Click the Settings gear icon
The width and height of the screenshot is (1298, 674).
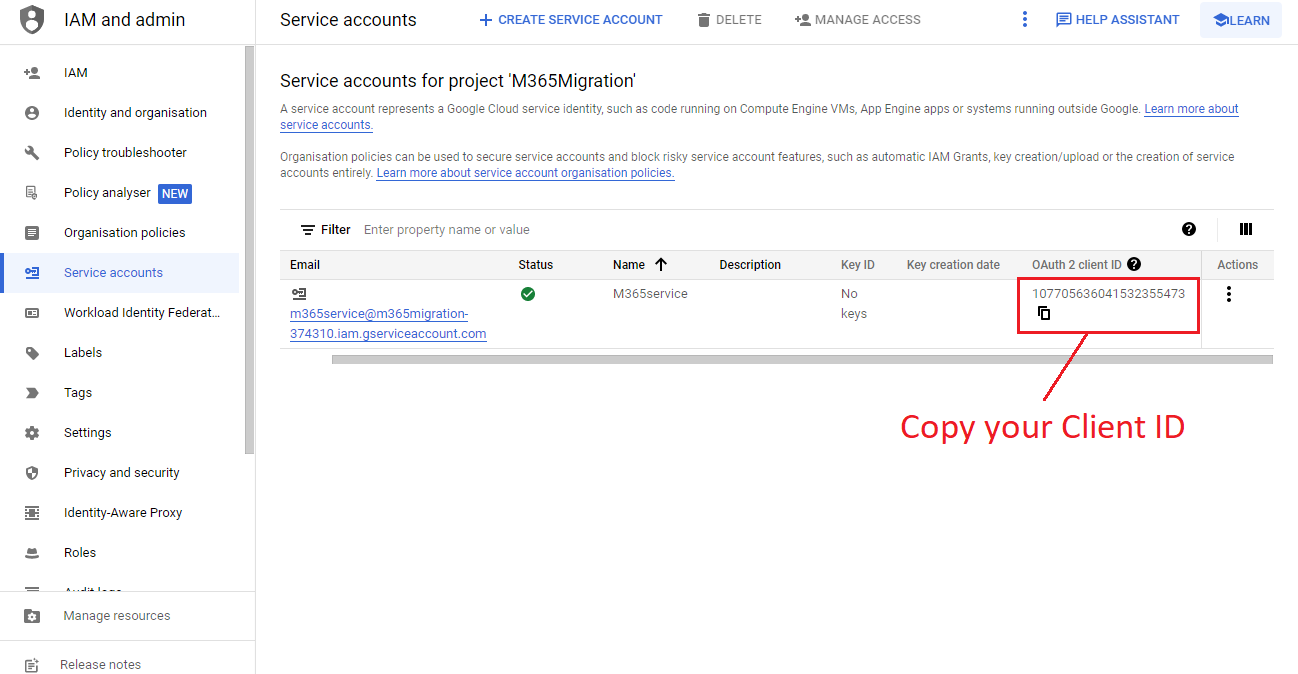(x=32, y=433)
